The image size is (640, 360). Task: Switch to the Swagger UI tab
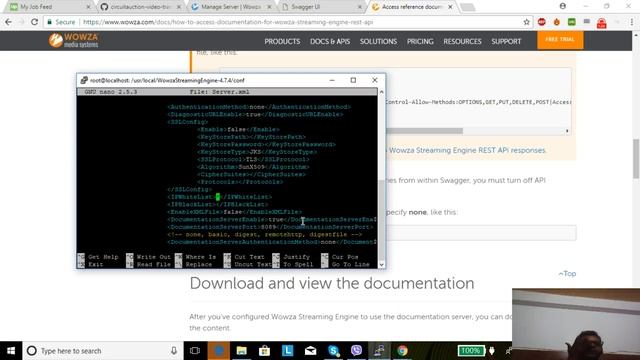pos(322,7)
